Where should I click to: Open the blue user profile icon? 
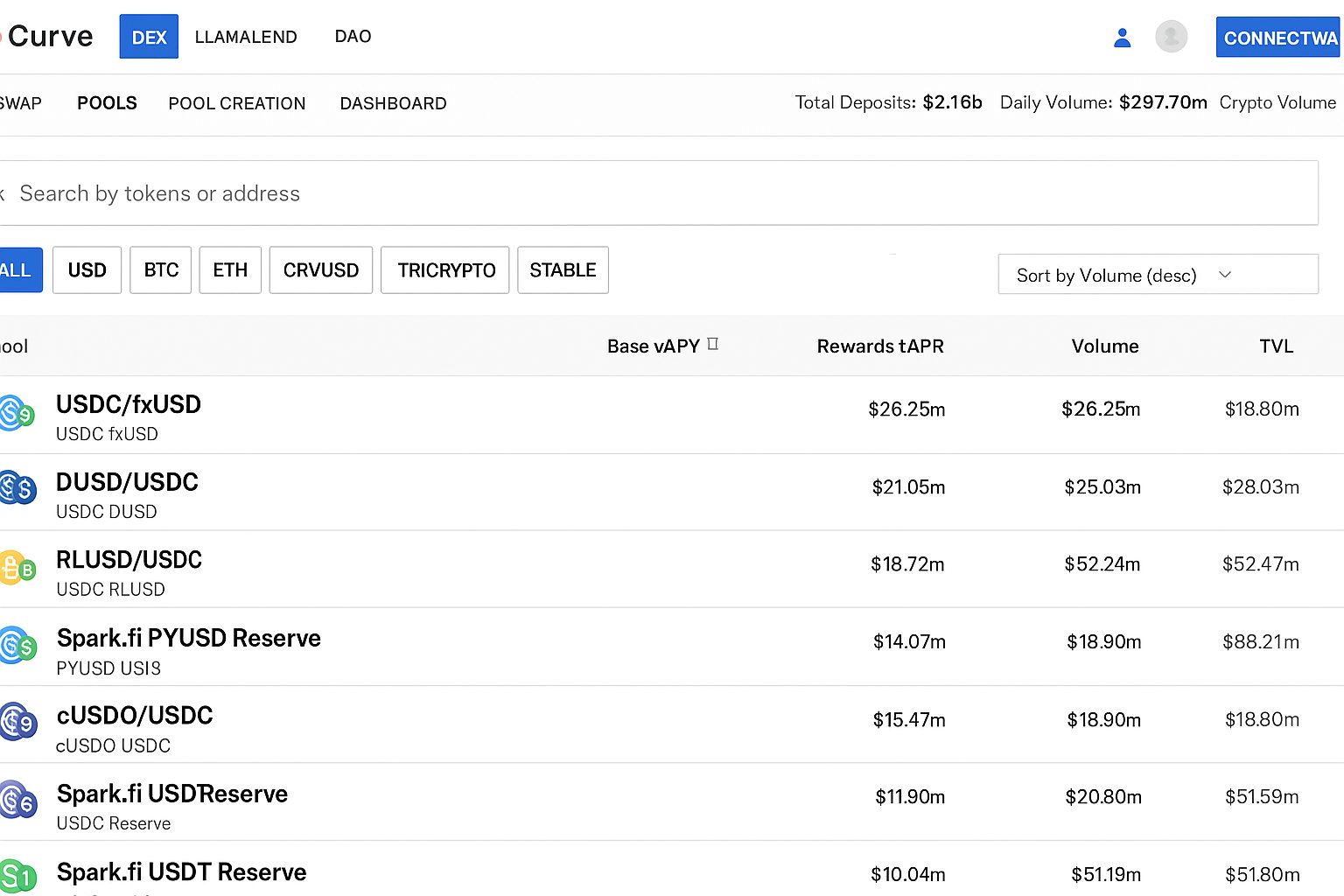click(1122, 38)
